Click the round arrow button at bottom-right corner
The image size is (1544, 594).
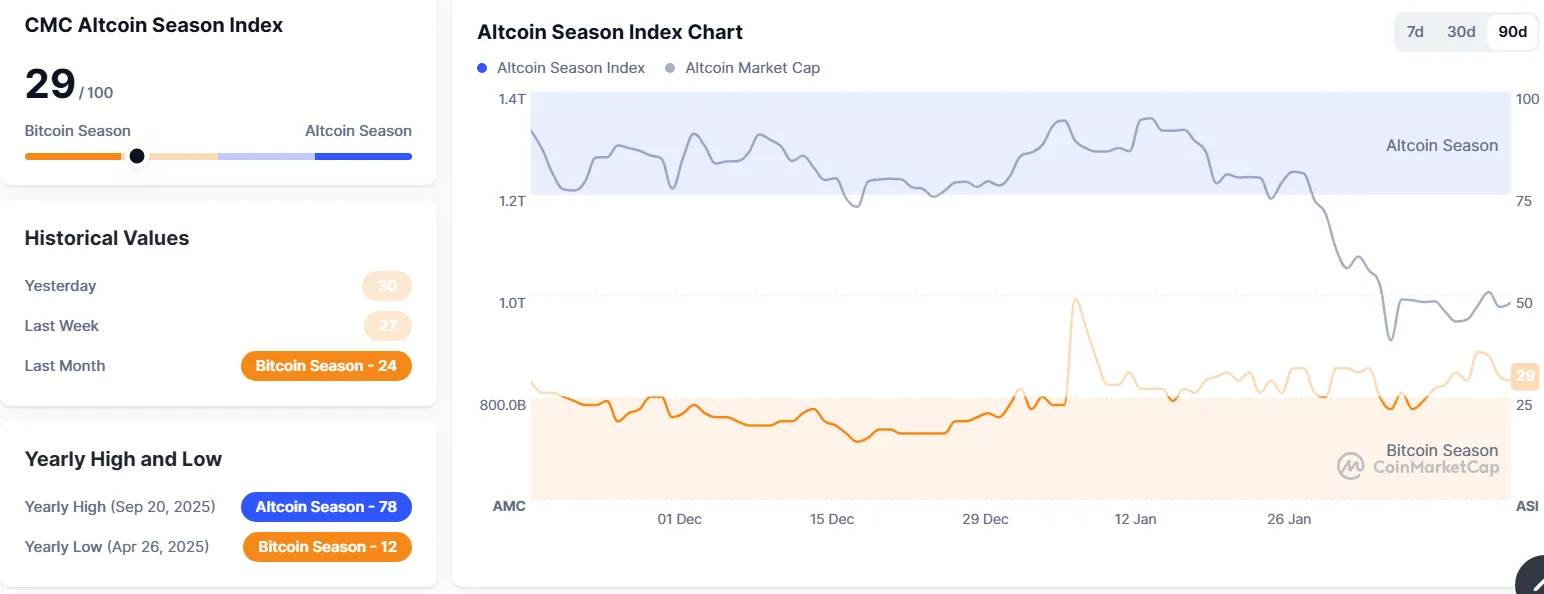point(1532,579)
